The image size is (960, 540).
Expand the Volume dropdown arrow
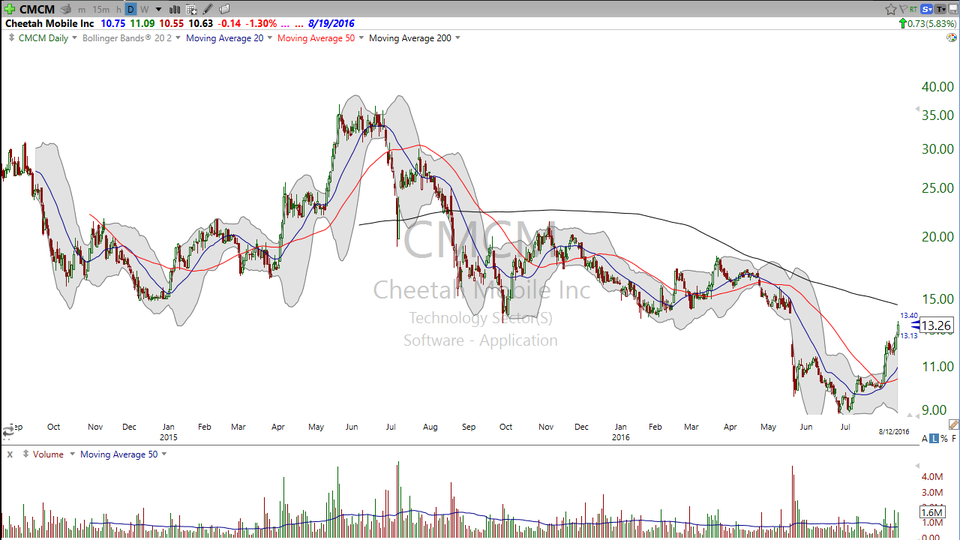click(x=72, y=454)
